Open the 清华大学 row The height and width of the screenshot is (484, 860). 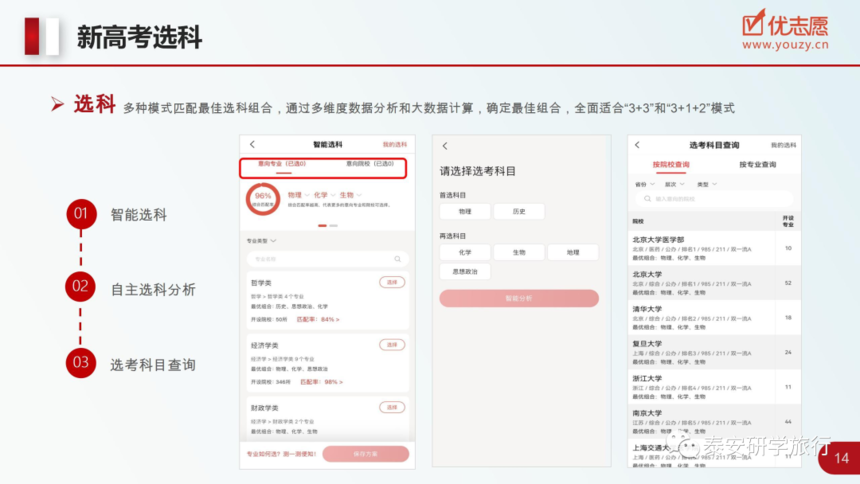(x=714, y=318)
